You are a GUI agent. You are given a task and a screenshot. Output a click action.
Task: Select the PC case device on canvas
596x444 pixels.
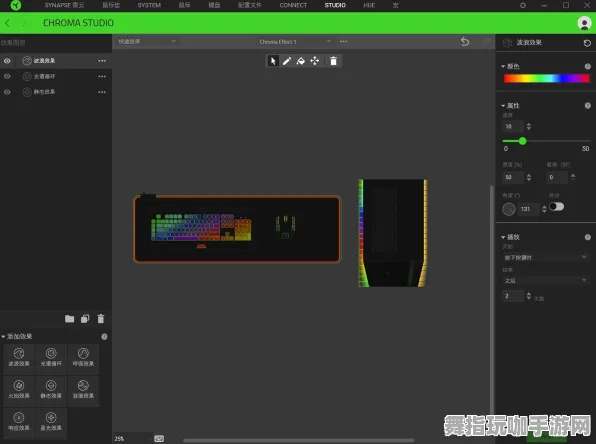click(393, 233)
